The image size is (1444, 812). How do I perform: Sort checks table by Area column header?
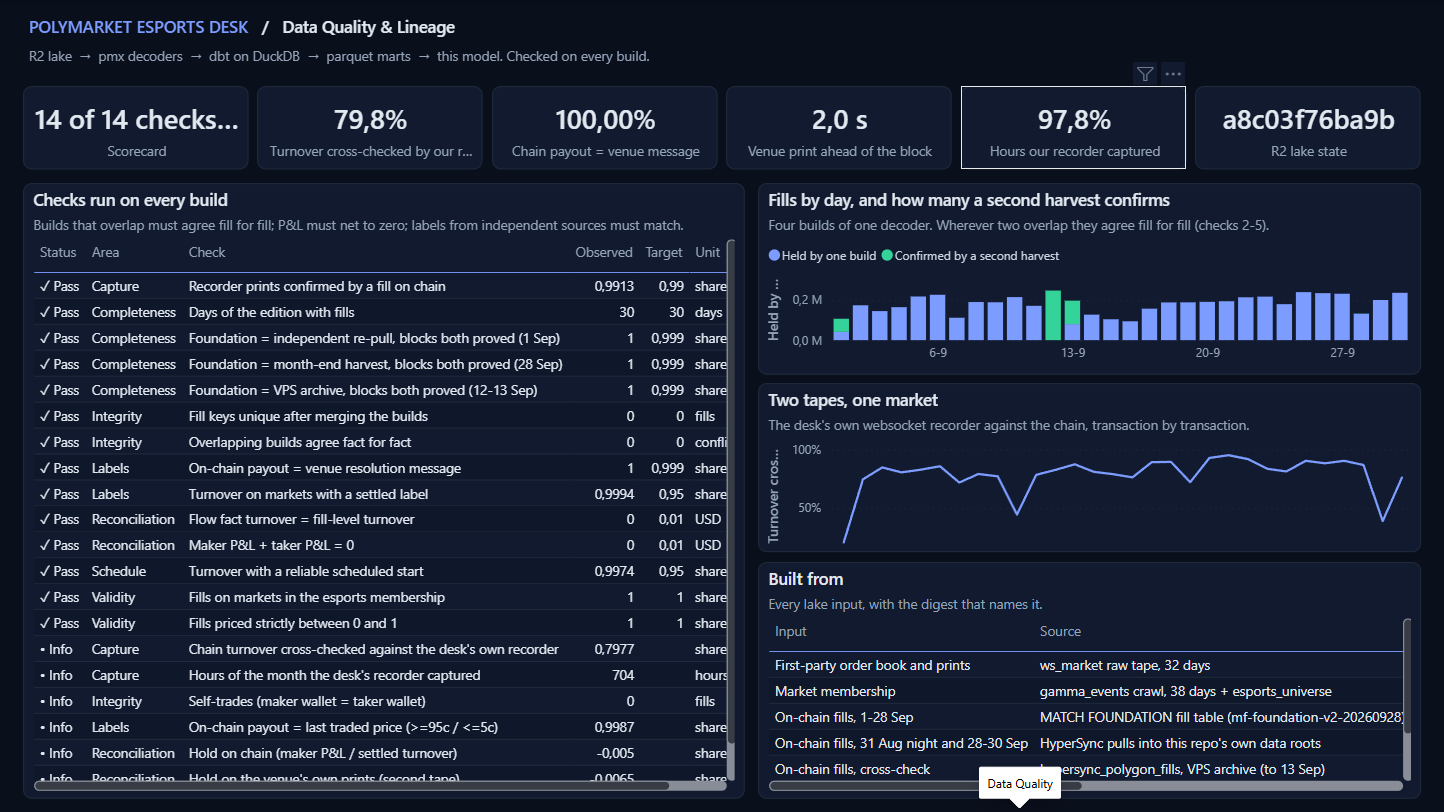[105, 252]
